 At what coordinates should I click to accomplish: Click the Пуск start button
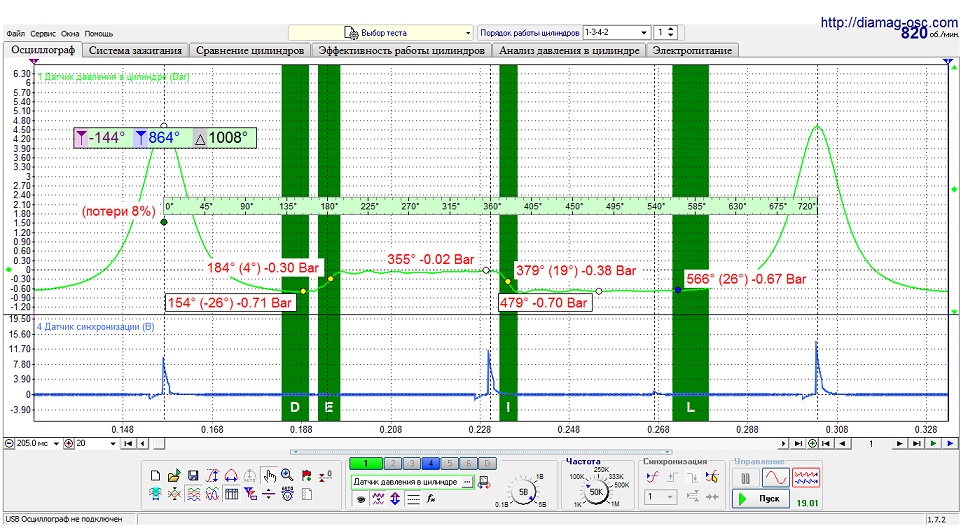point(761,498)
